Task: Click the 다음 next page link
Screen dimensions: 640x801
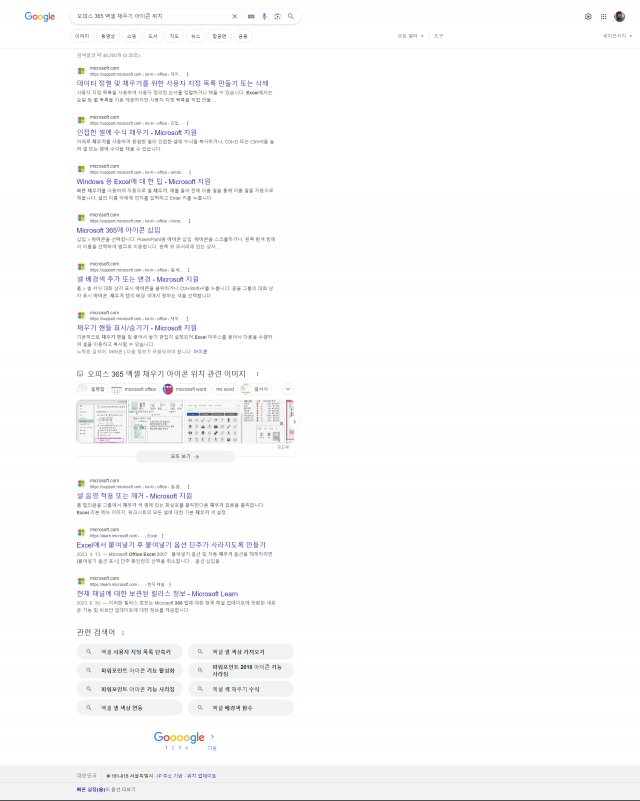Action: 212,748
